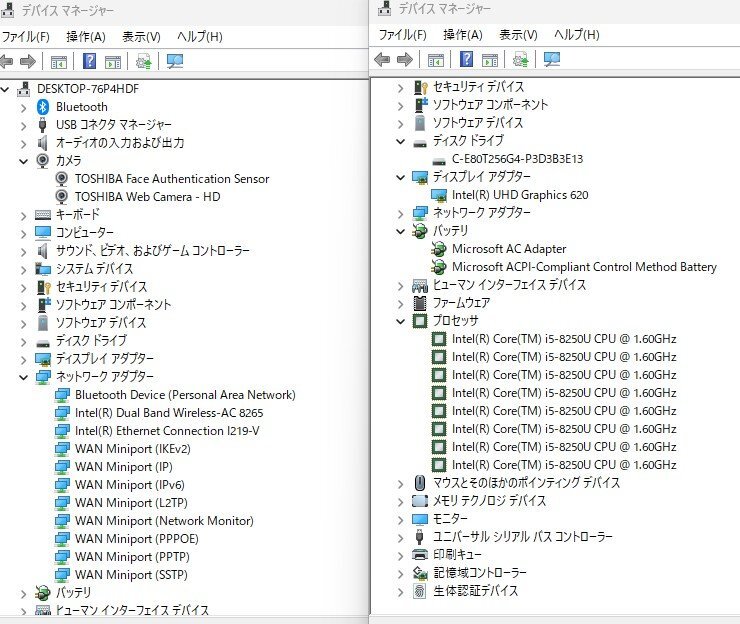Click the mouse icon for マウスとそのほかのポインティング デバイス

pos(420,482)
